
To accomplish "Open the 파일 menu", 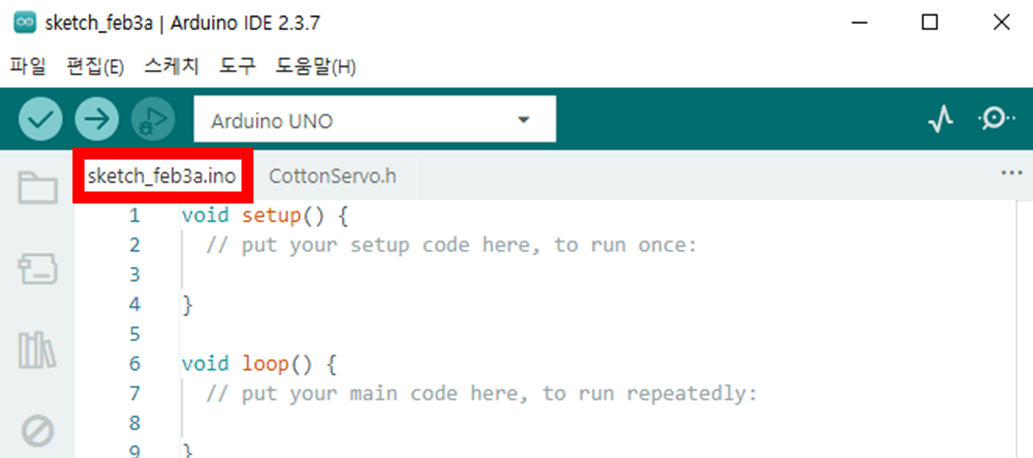I will click(x=28, y=67).
